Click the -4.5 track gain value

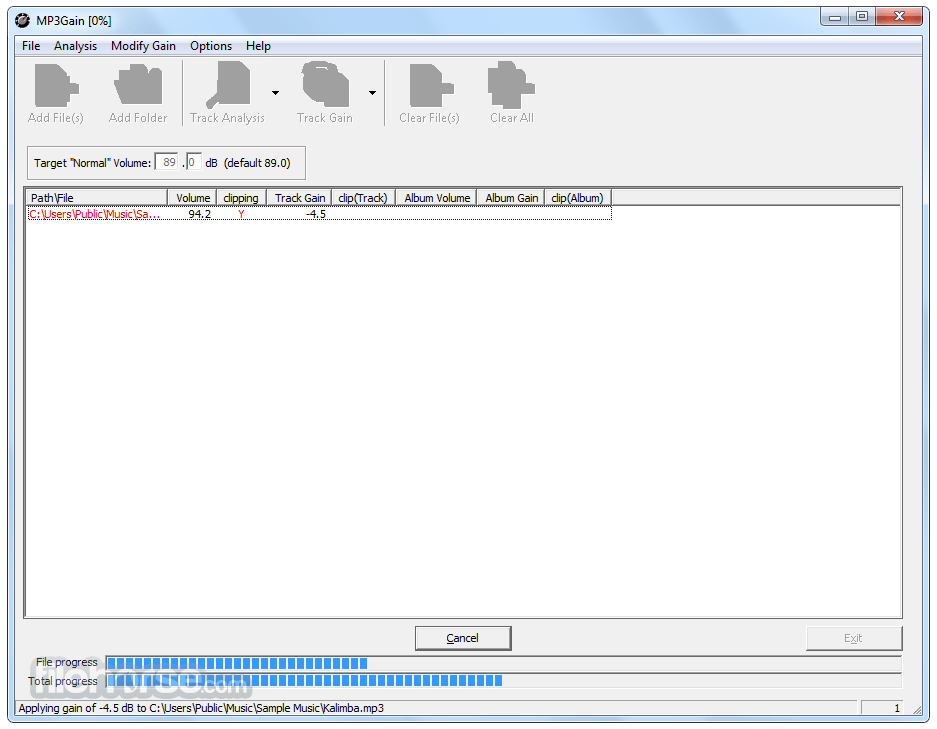[316, 214]
